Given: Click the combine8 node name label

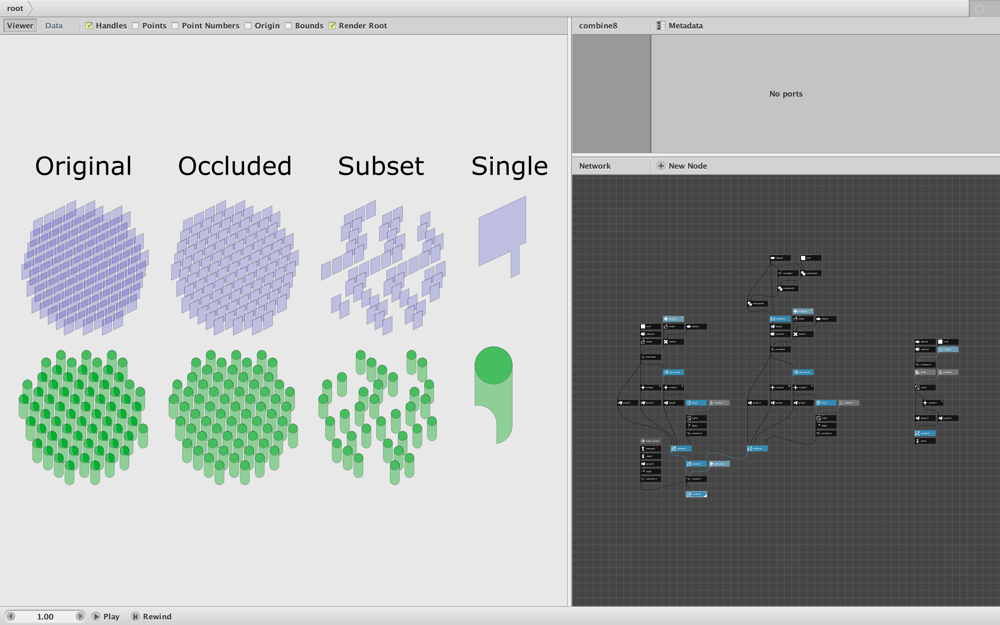Looking at the screenshot, I should pyautogui.click(x=598, y=26).
